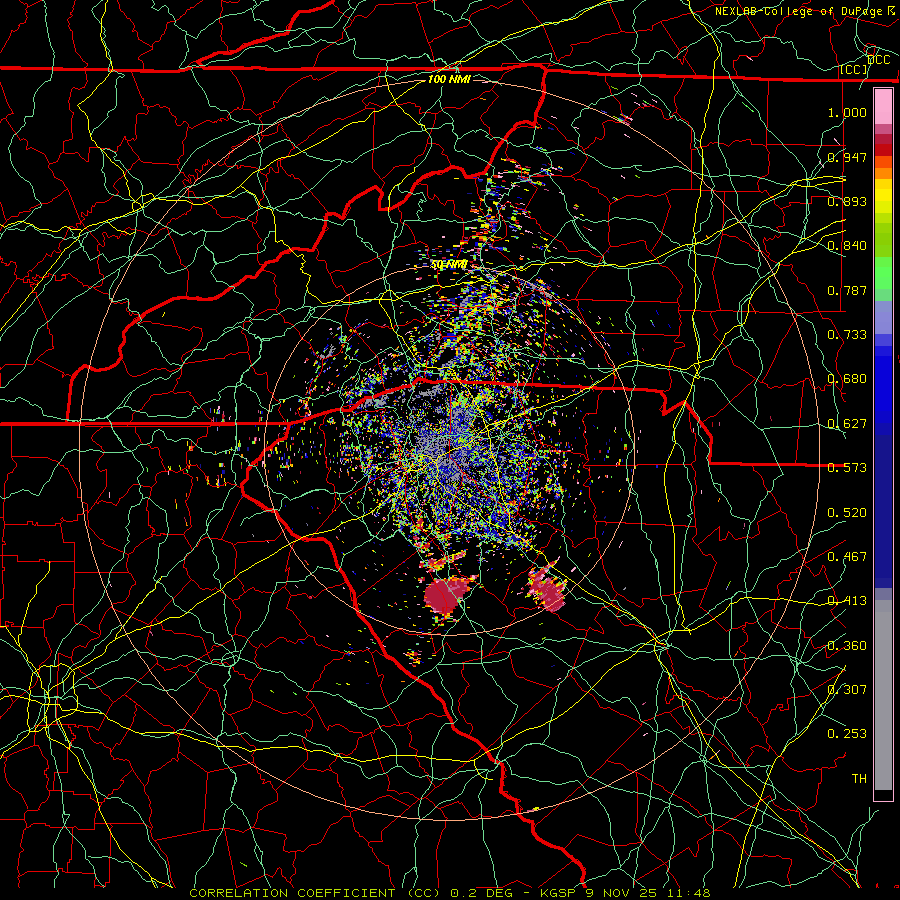Pick the gray color bar segment
The height and width of the screenshot is (900, 900).
pos(883,695)
